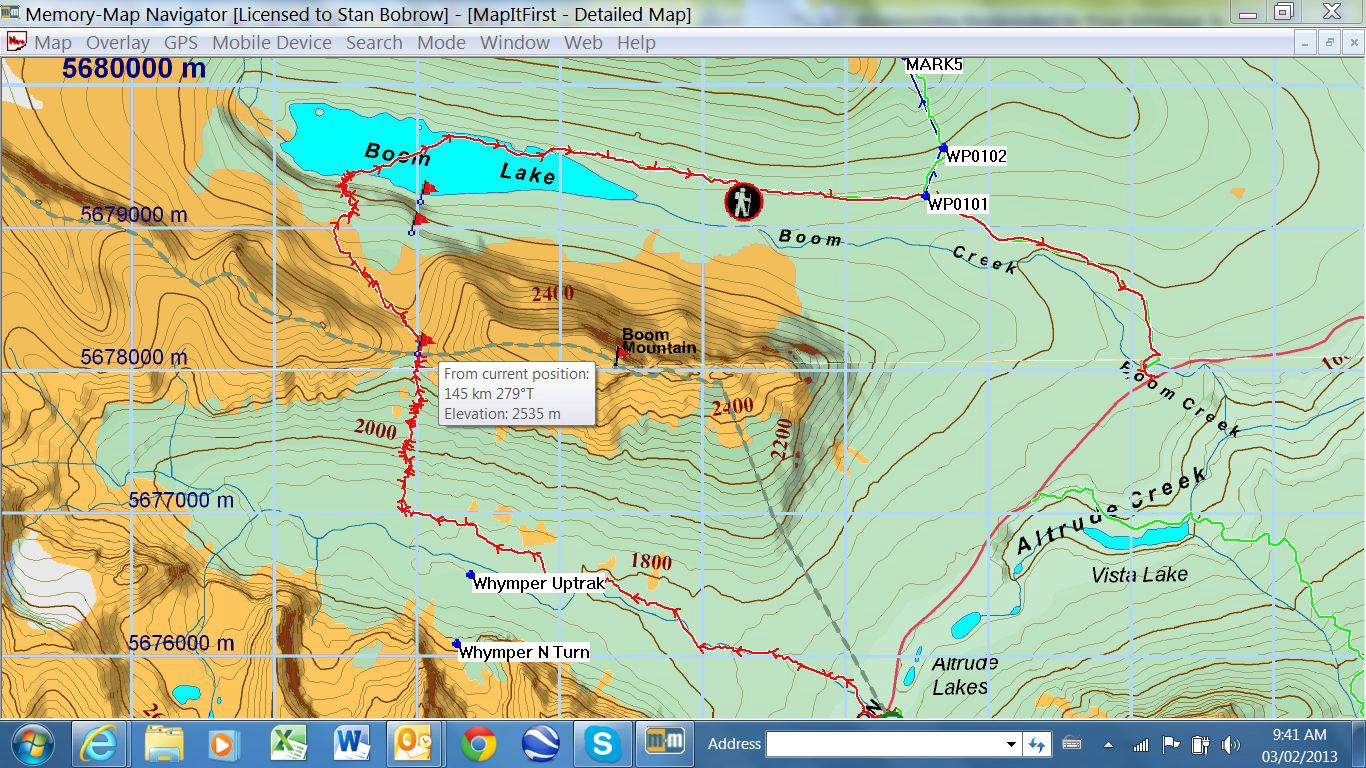Viewport: 1366px width, 768px height.
Task: Click the hiker position icon on the trail
Action: click(743, 202)
